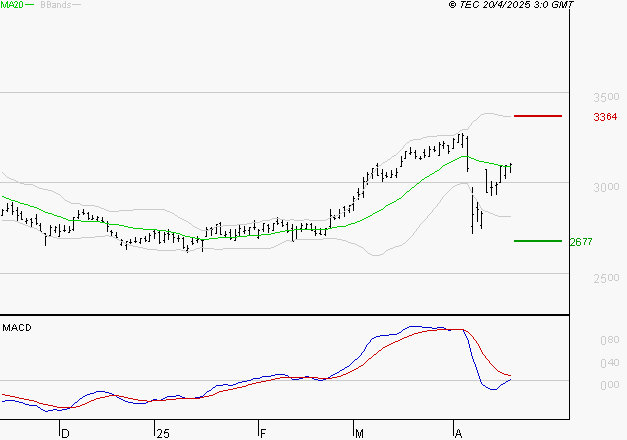Click the 3000 price axis label
627x440 pixels.
(606, 187)
